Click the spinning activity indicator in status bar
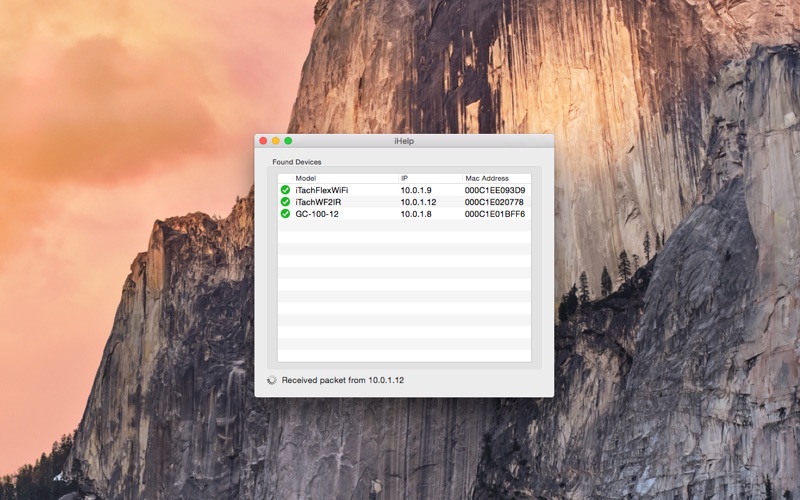The height and width of the screenshot is (500, 800). pyautogui.click(x=272, y=380)
